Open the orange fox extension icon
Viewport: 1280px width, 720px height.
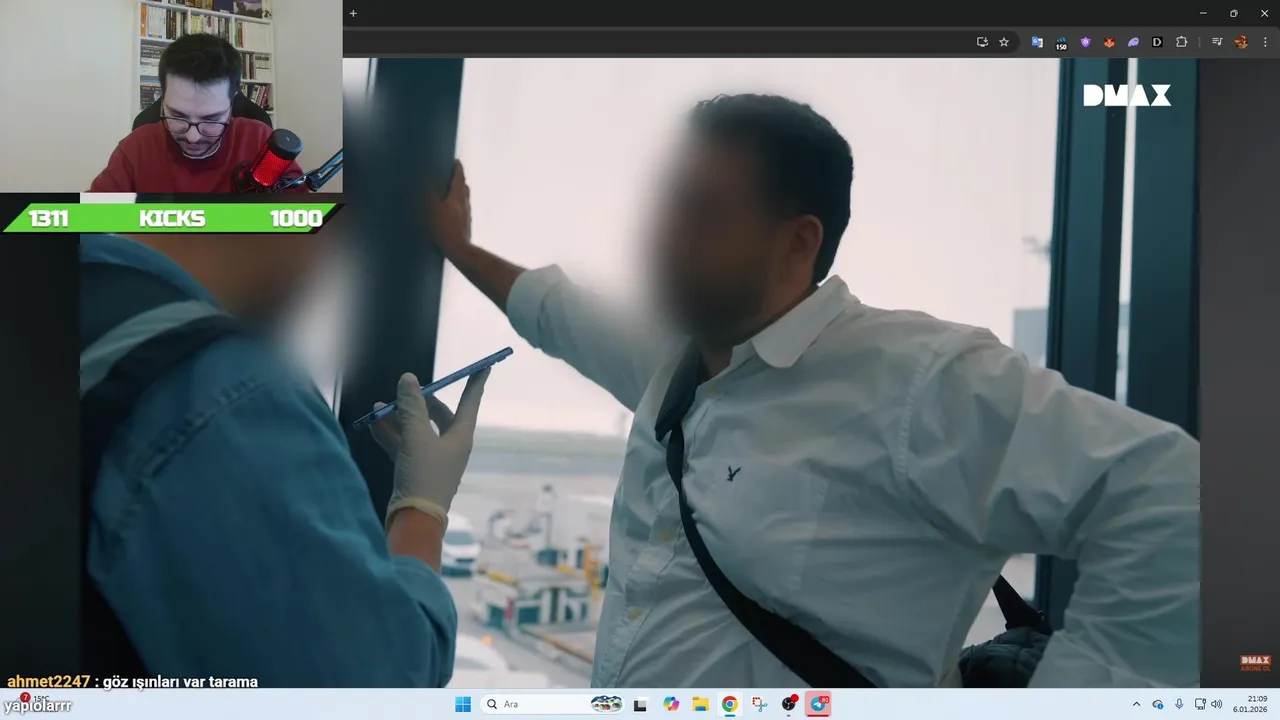click(x=1109, y=42)
